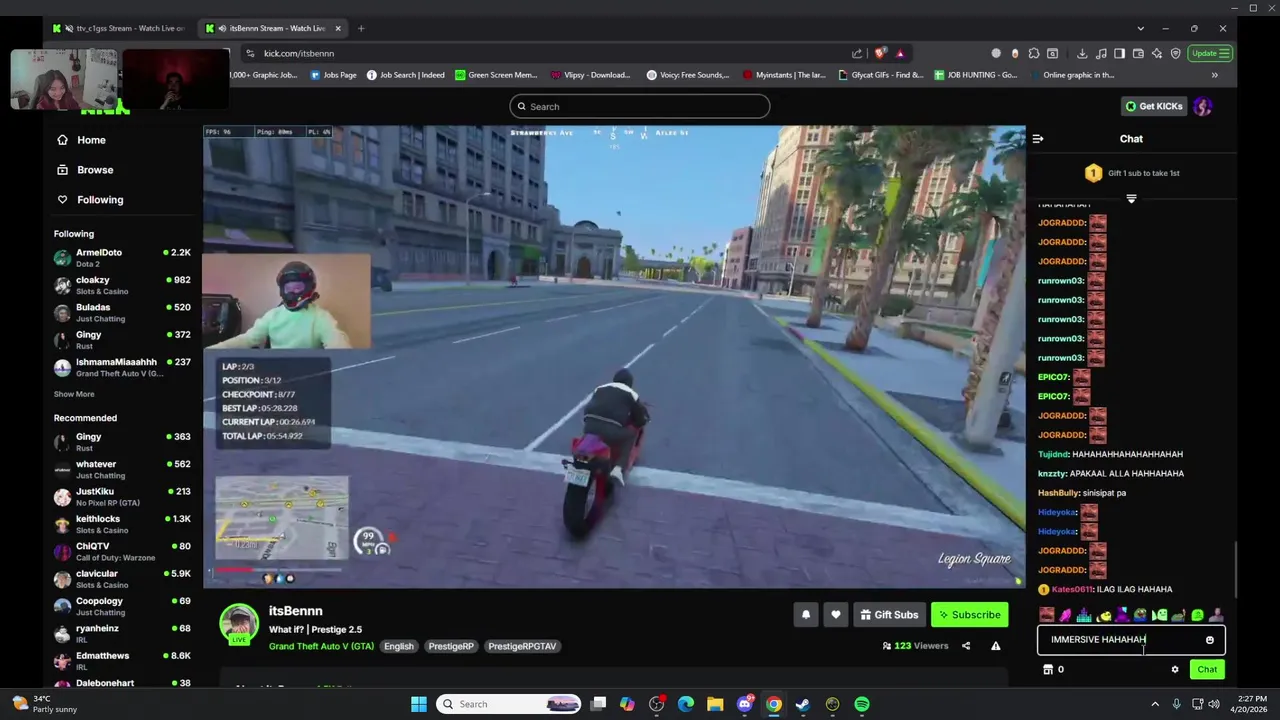Click the Subscribe button
Screen dimensions: 1280x720
coord(969,615)
